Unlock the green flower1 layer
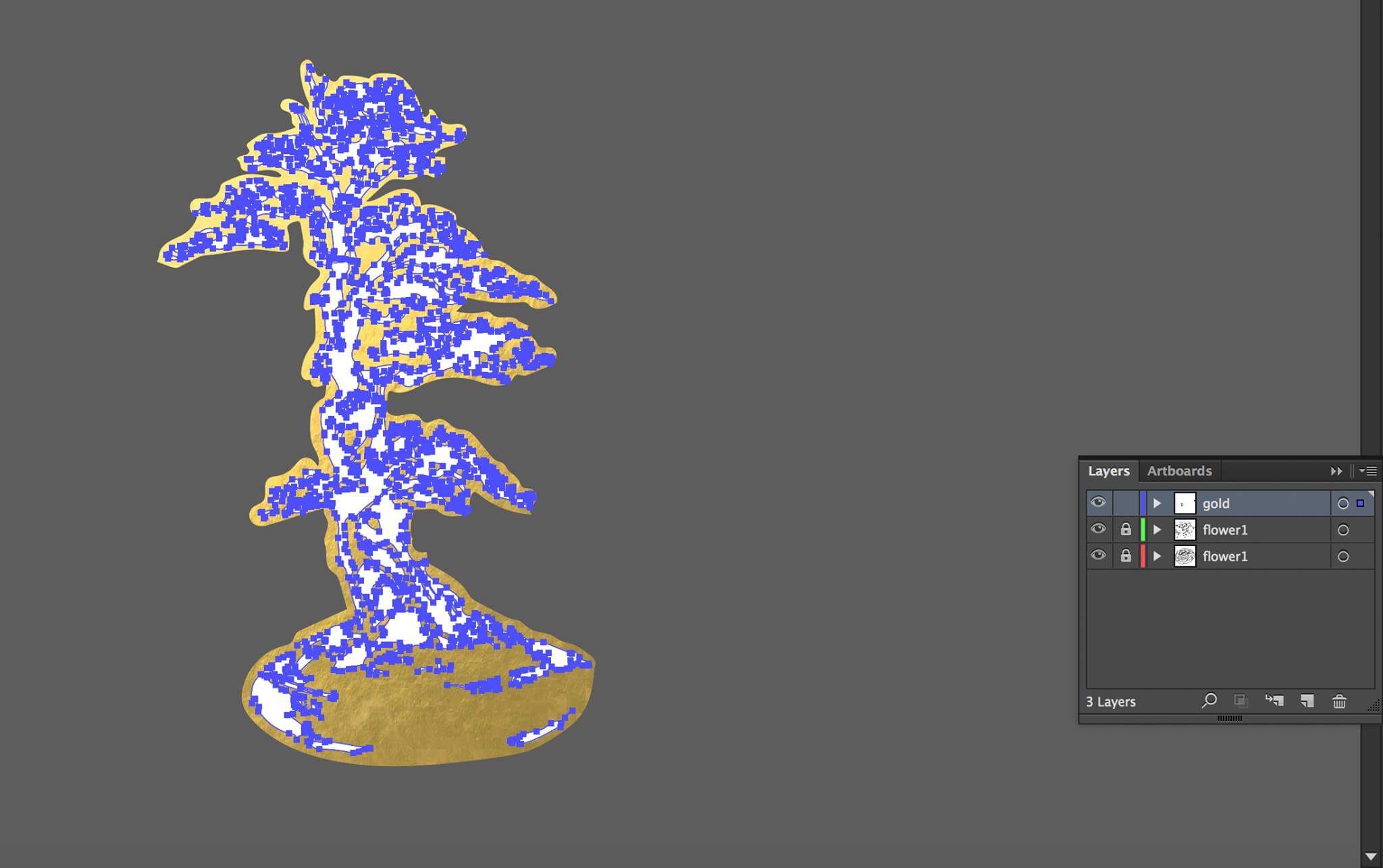The image size is (1383, 868). (x=1126, y=529)
